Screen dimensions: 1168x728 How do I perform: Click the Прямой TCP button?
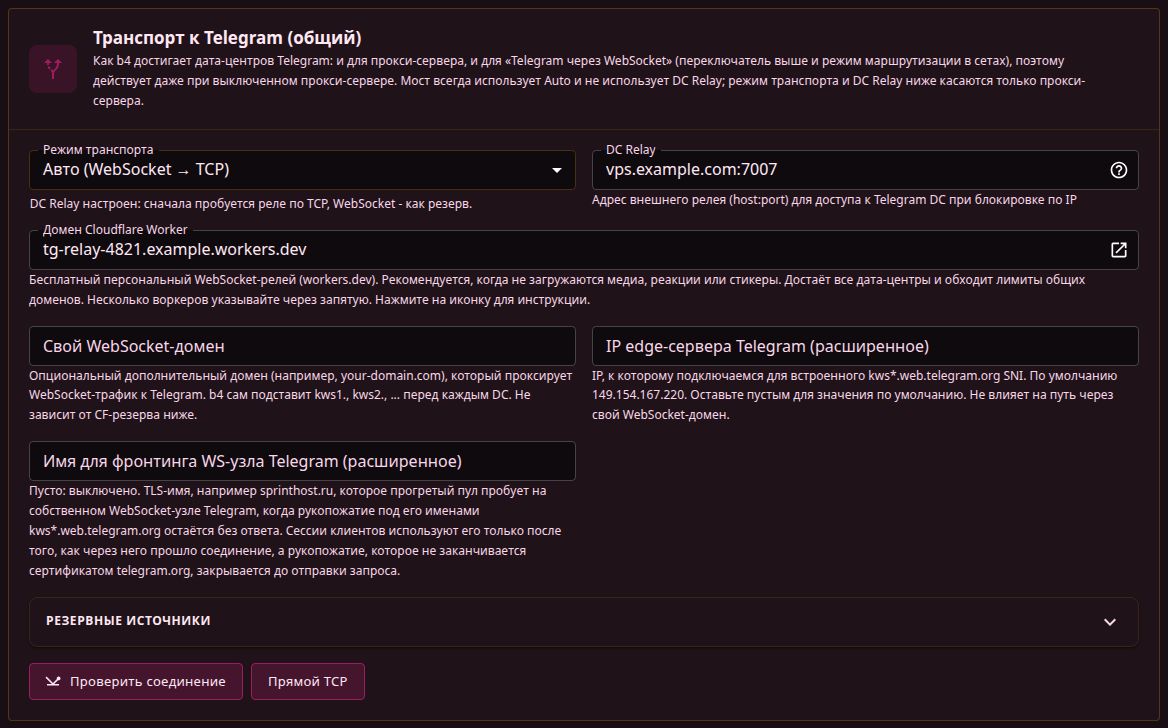pyautogui.click(x=308, y=681)
